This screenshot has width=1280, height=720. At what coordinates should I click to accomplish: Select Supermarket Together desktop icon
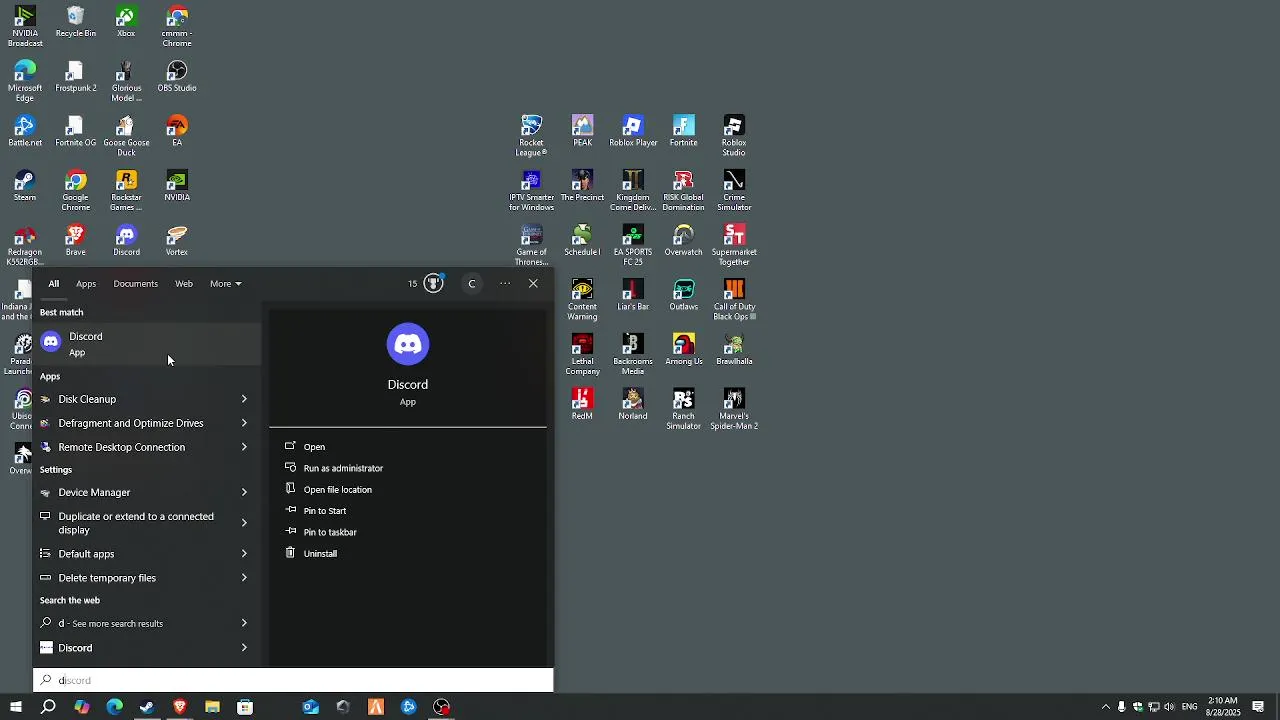[x=734, y=246]
